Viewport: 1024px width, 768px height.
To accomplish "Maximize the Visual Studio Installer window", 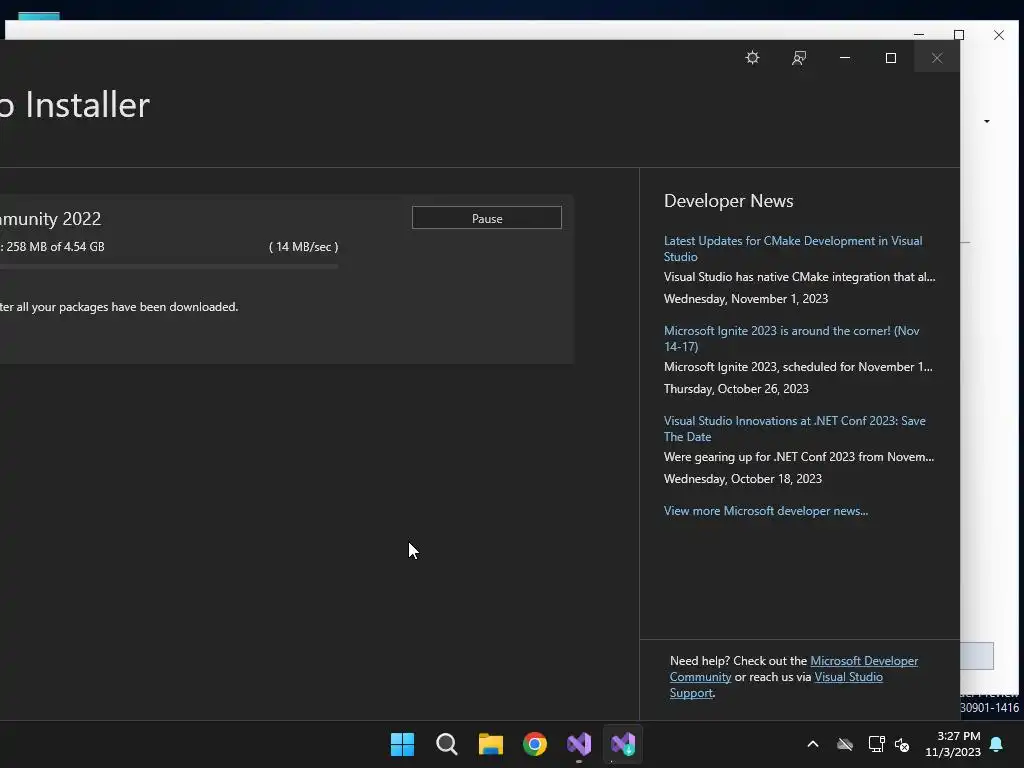I will tap(891, 57).
